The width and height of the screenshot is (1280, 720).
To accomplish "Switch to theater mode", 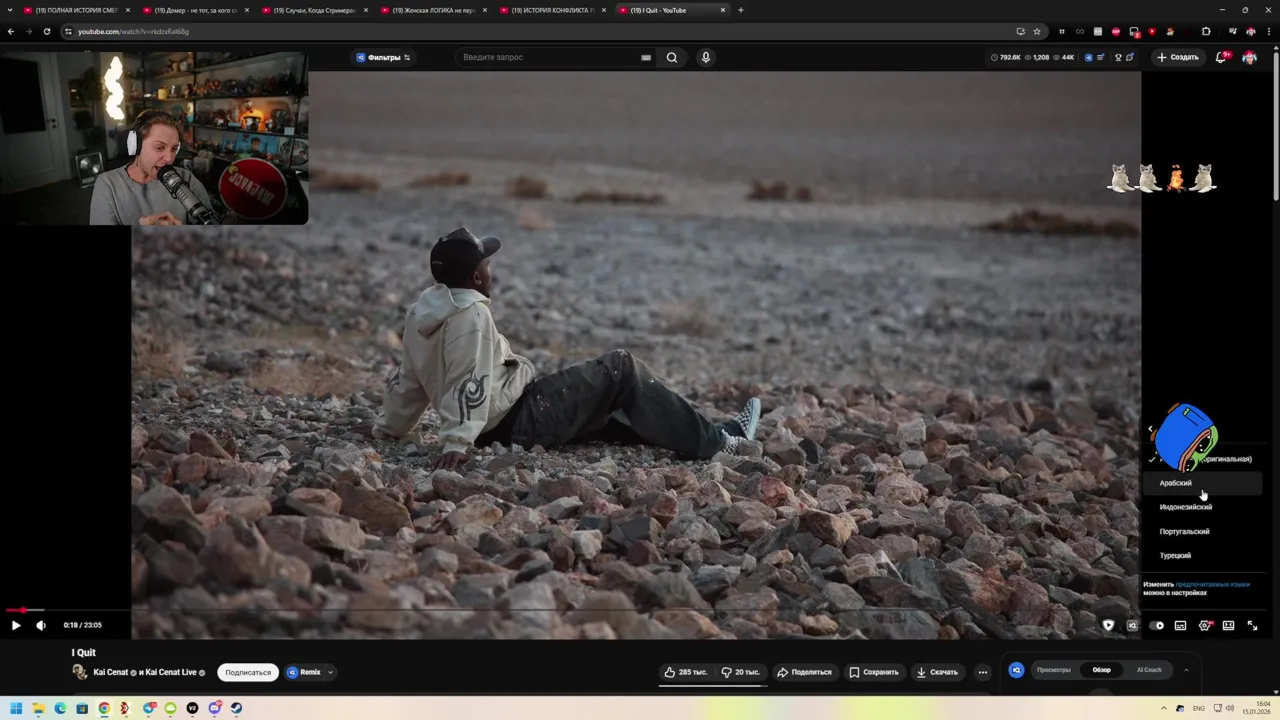I will (x=1228, y=625).
